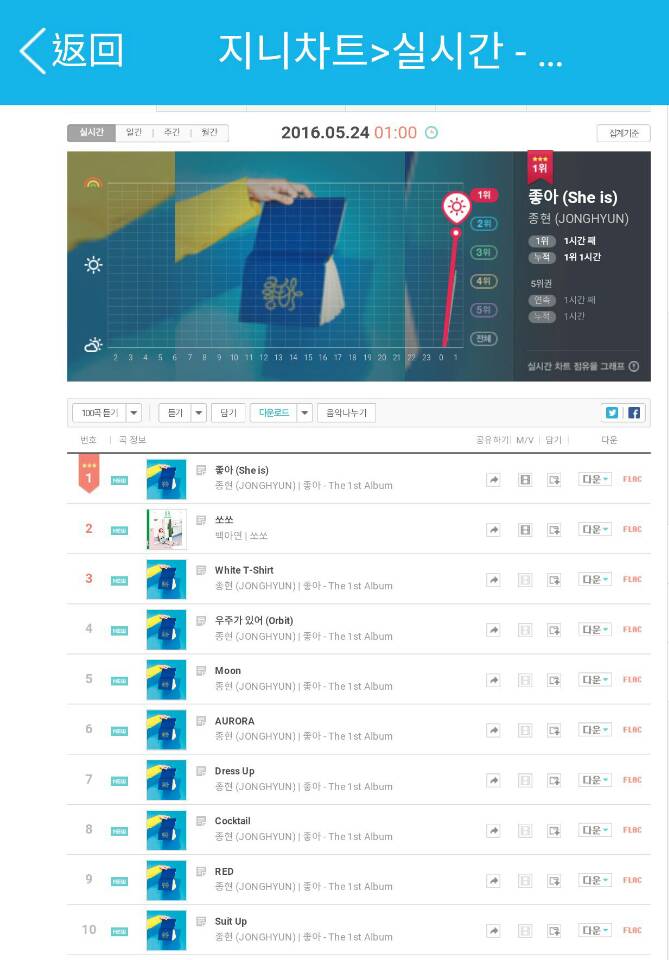Image resolution: width=669 pixels, height=960 pixels.
Task: View lyrics icon beside Moon
Action: click(201, 671)
